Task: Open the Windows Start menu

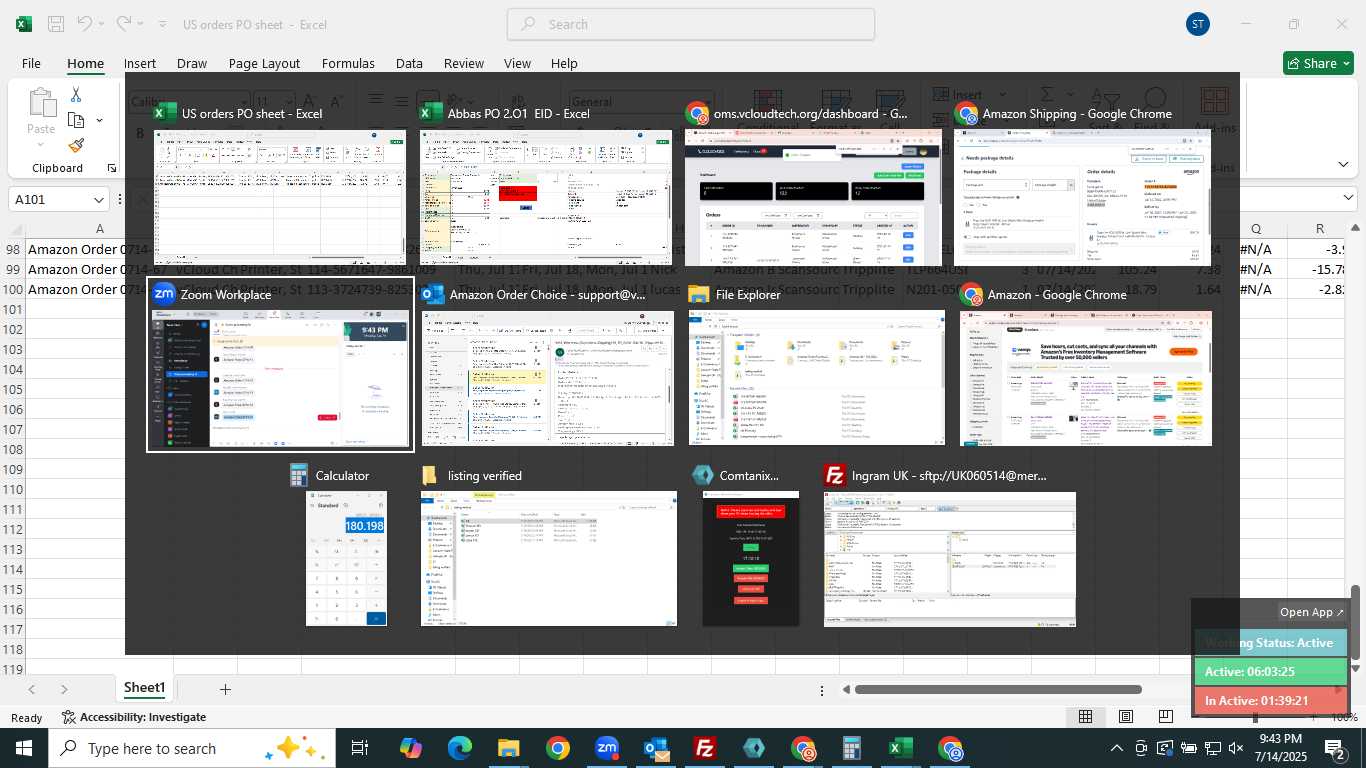Action: click(23, 748)
